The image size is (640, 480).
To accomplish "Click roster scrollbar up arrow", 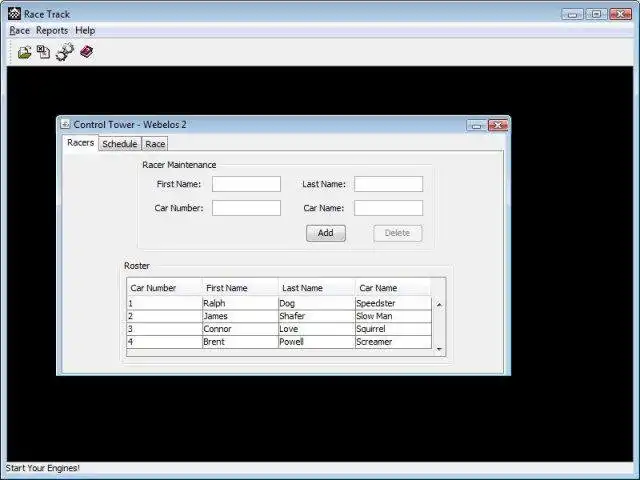I will pyautogui.click(x=439, y=304).
